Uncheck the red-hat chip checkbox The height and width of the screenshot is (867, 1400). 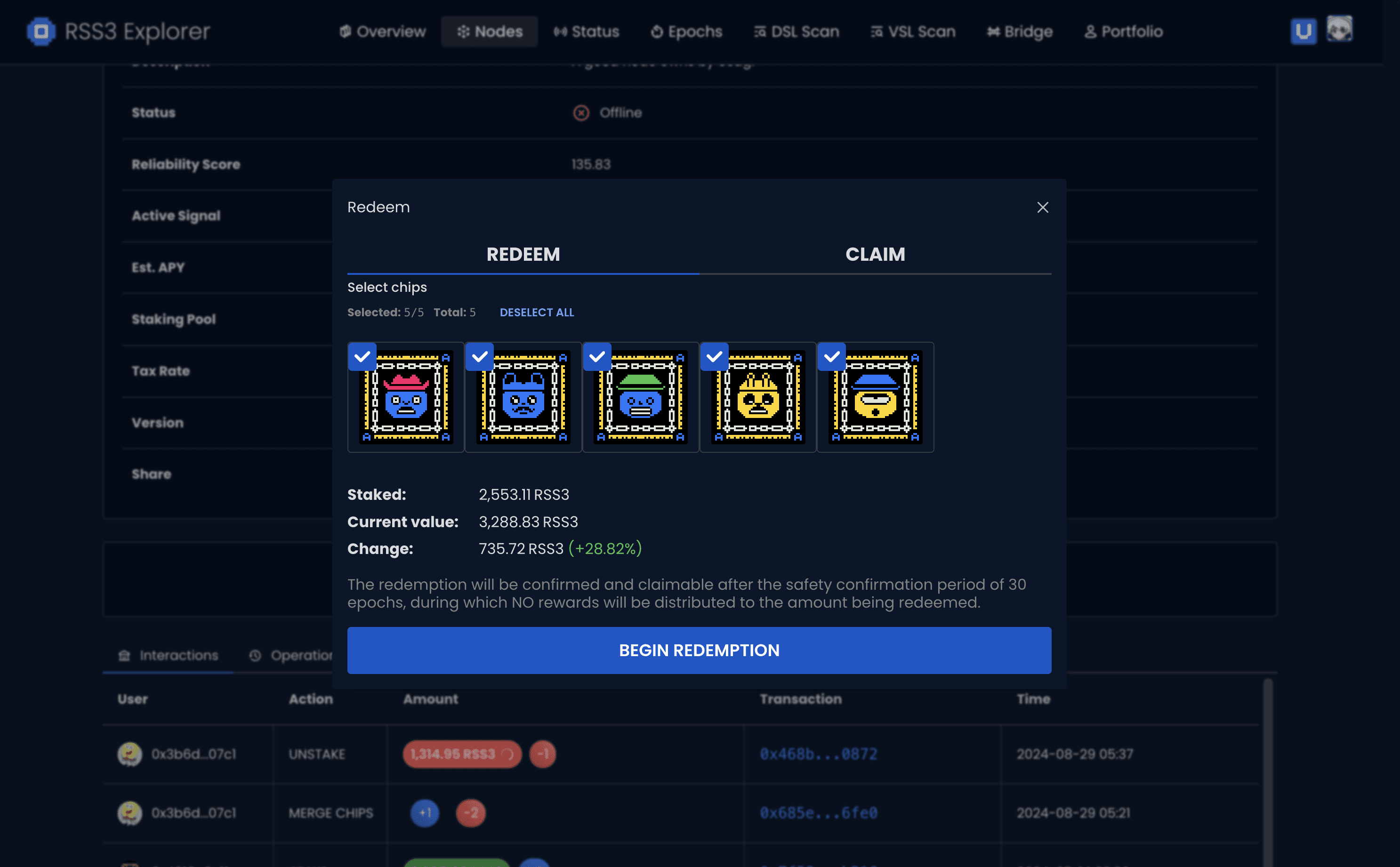[x=362, y=357]
